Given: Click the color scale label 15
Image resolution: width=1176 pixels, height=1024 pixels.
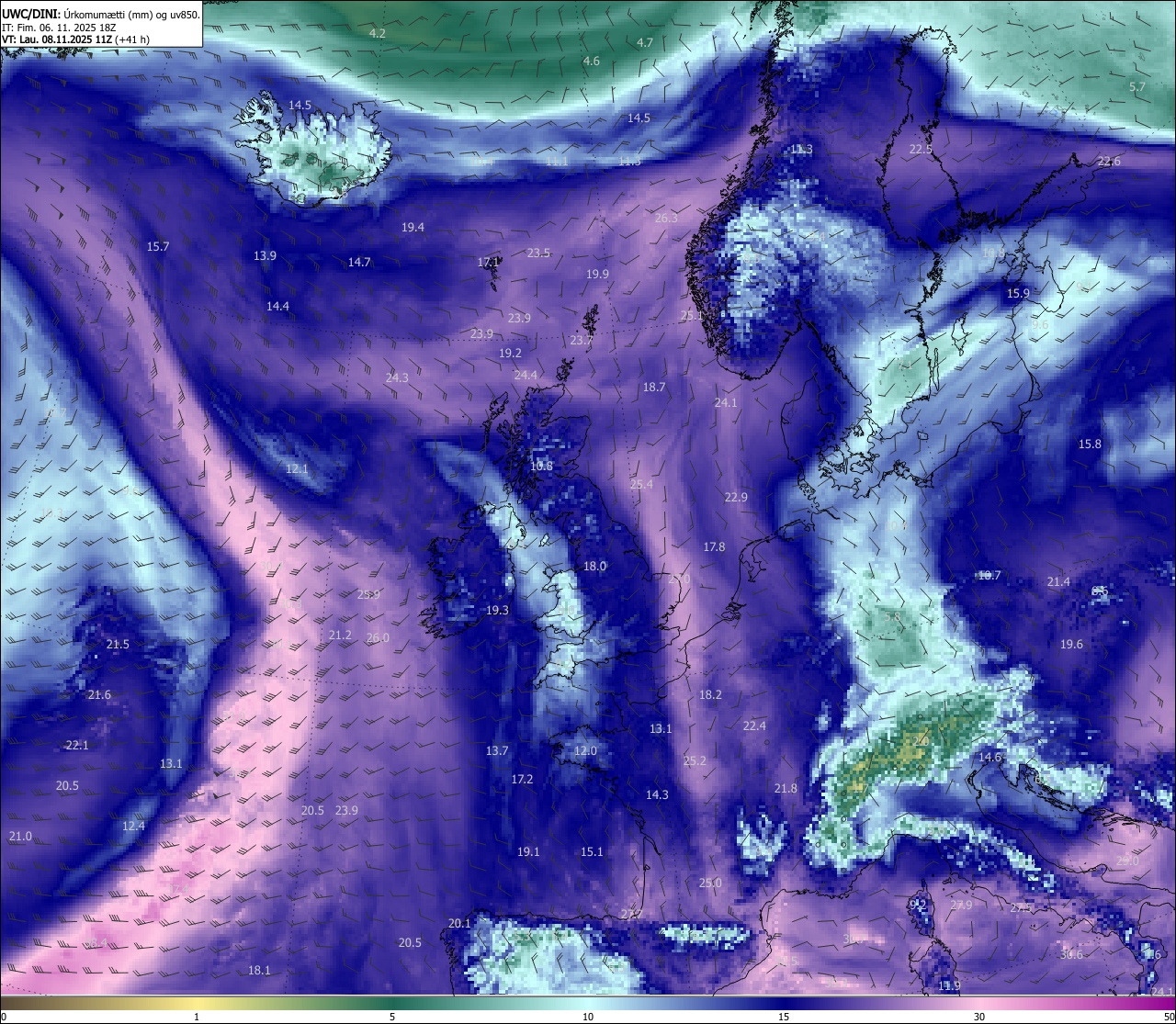Looking at the screenshot, I should coord(784,1017).
